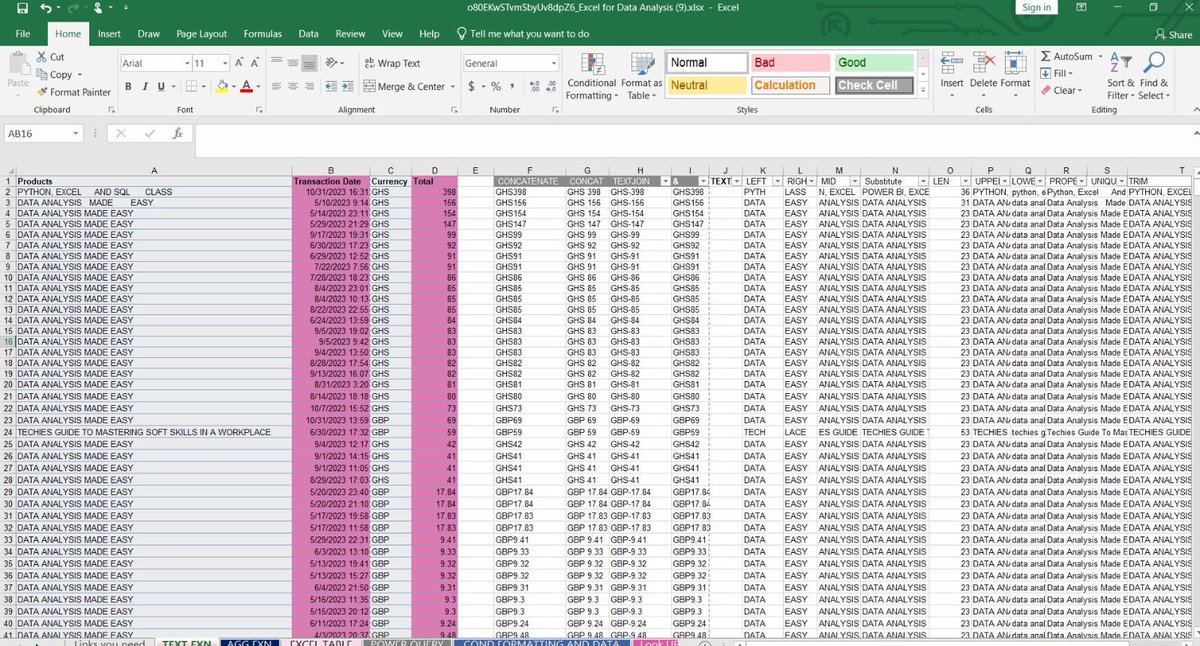
Task: Go to the Data ribbon tab
Action: pos(309,34)
